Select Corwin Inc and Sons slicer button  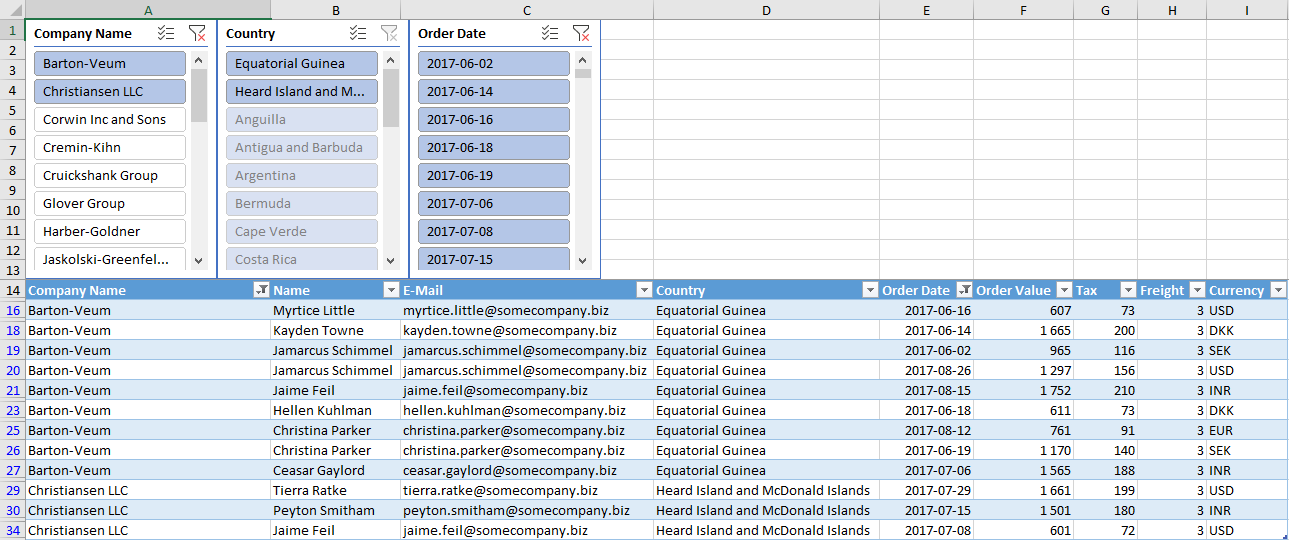(110, 119)
